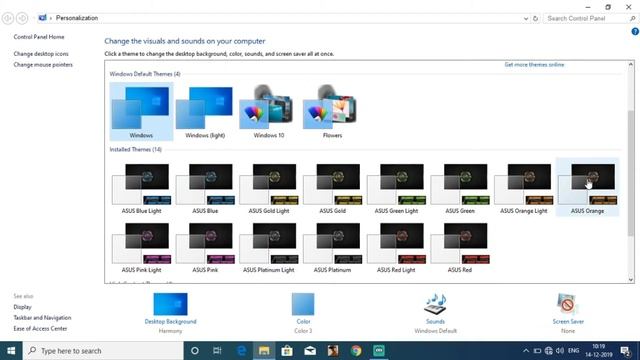Click the theme list scroll down arrow
This screenshot has height=360, width=640.
(631, 280)
